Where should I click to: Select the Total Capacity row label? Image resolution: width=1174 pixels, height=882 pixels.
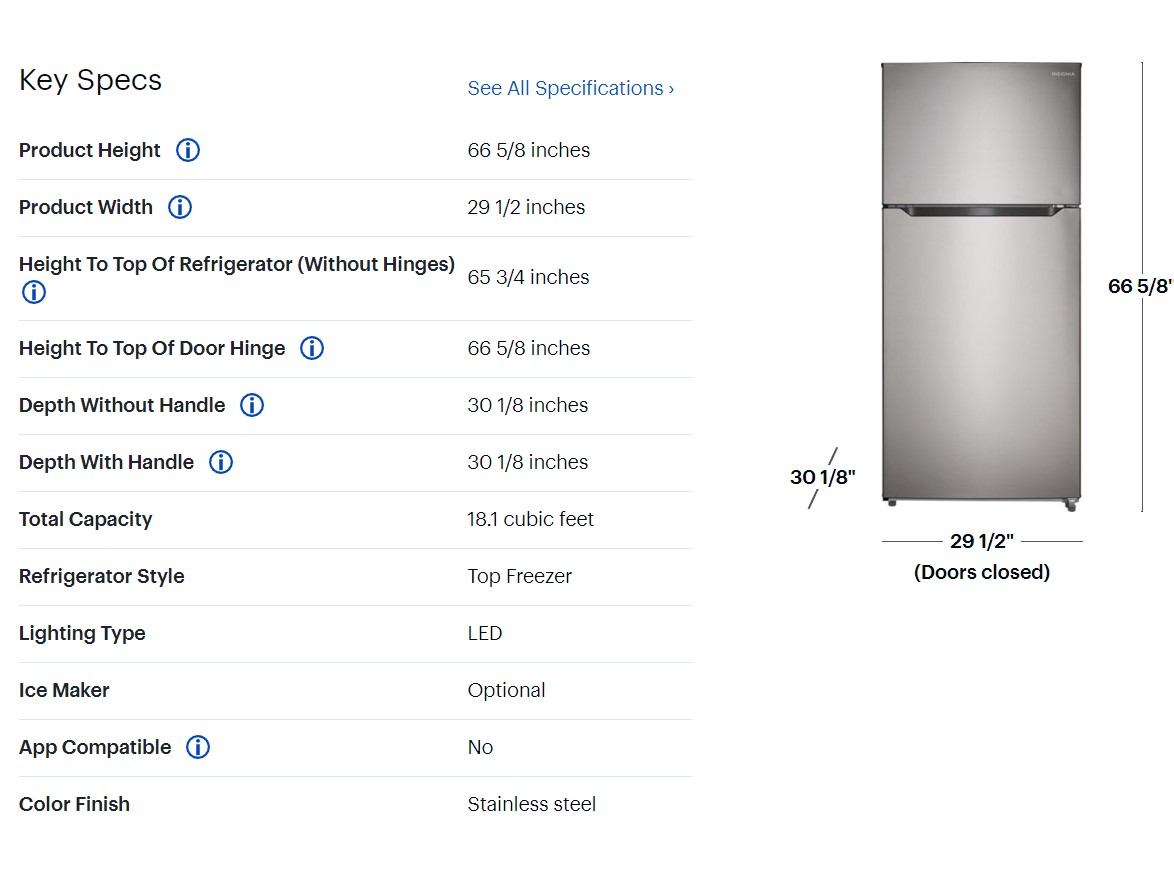[x=86, y=519]
